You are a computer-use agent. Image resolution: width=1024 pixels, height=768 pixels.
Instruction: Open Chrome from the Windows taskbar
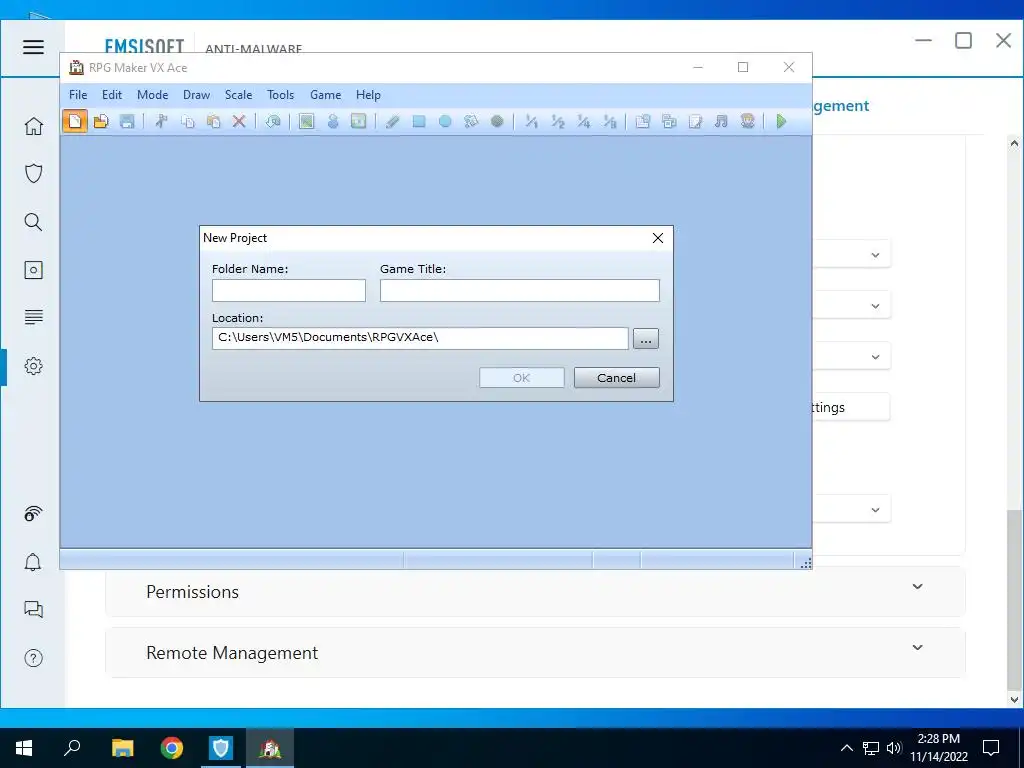pos(172,748)
